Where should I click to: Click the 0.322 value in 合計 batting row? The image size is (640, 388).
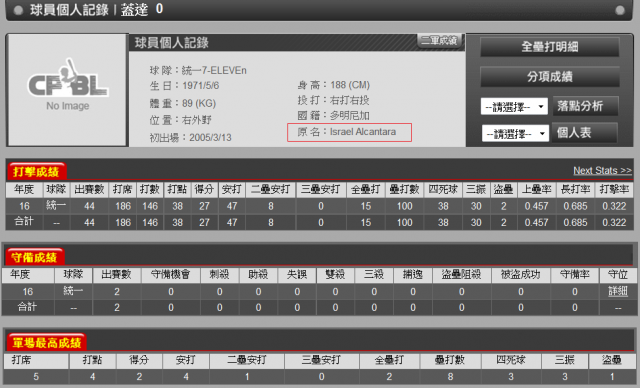[614, 222]
